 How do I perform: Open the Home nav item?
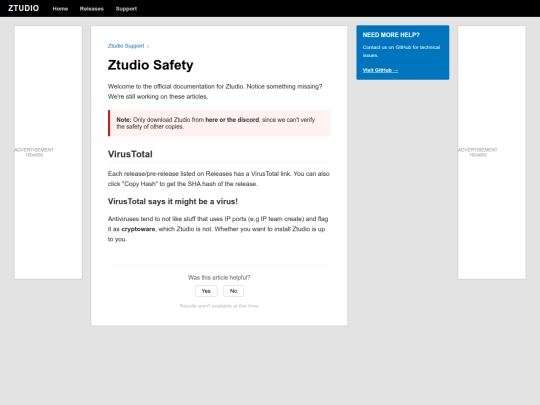click(x=60, y=9)
